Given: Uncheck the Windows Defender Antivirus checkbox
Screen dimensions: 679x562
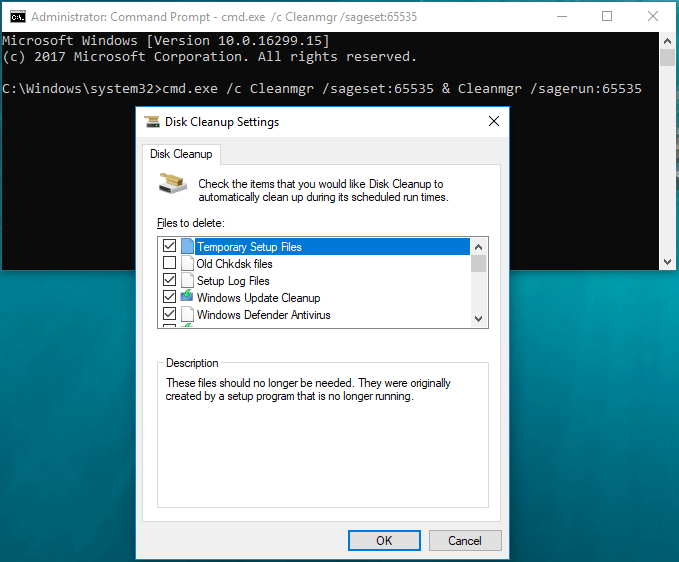Looking at the screenshot, I should pos(169,313).
